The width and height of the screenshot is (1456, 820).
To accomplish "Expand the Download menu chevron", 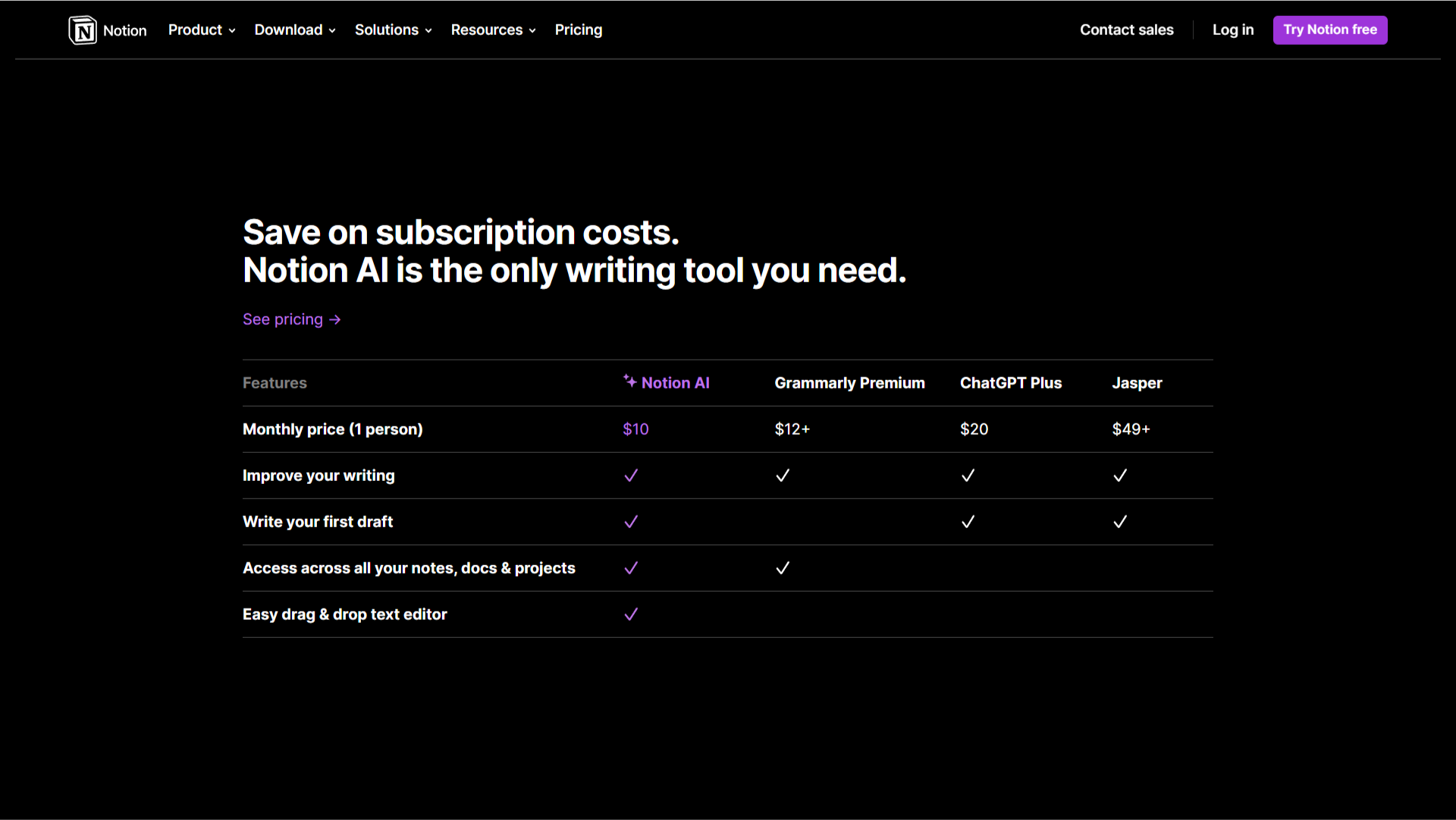I will [x=332, y=31].
